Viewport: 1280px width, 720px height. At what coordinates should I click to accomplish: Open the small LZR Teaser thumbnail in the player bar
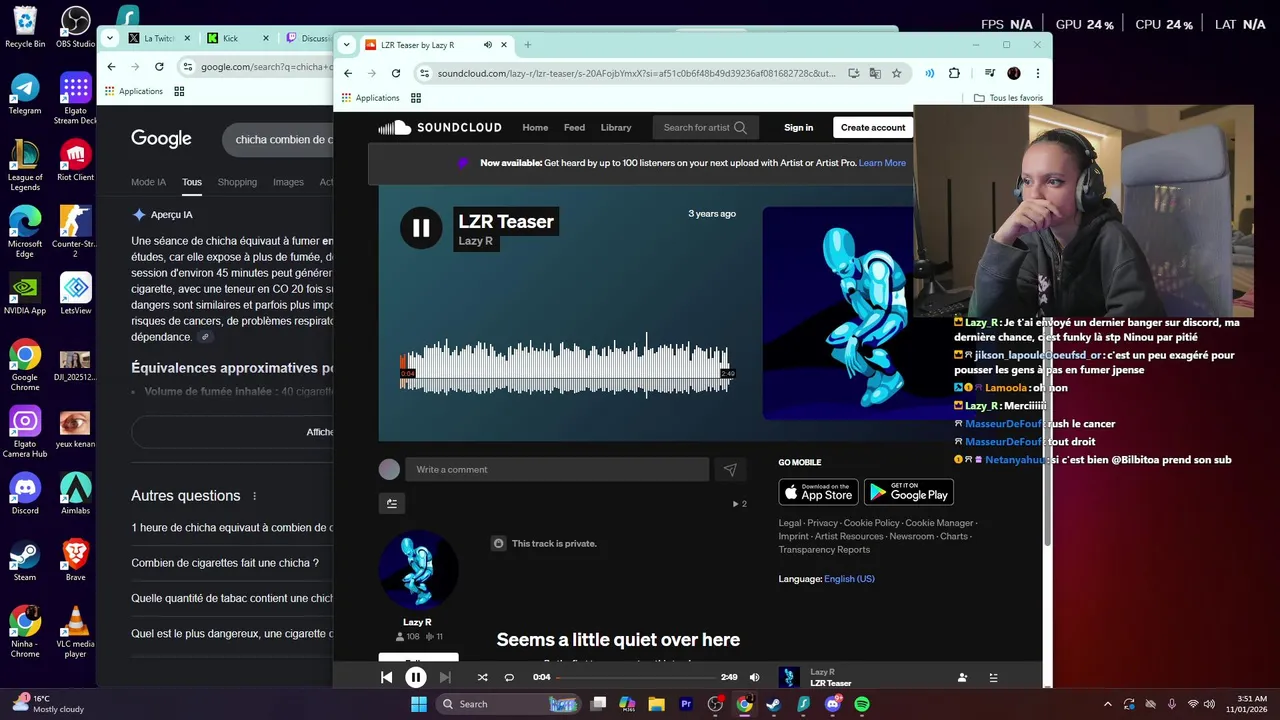[x=789, y=677]
